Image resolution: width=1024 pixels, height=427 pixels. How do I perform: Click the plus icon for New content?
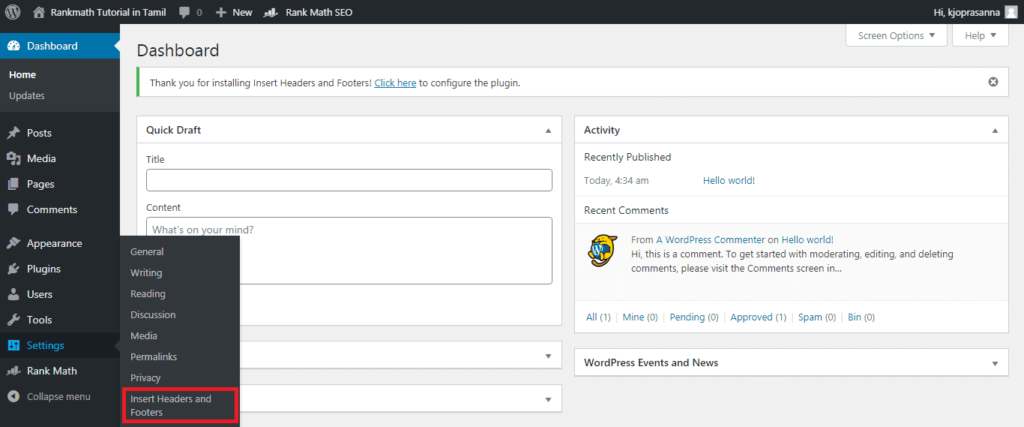[221, 12]
